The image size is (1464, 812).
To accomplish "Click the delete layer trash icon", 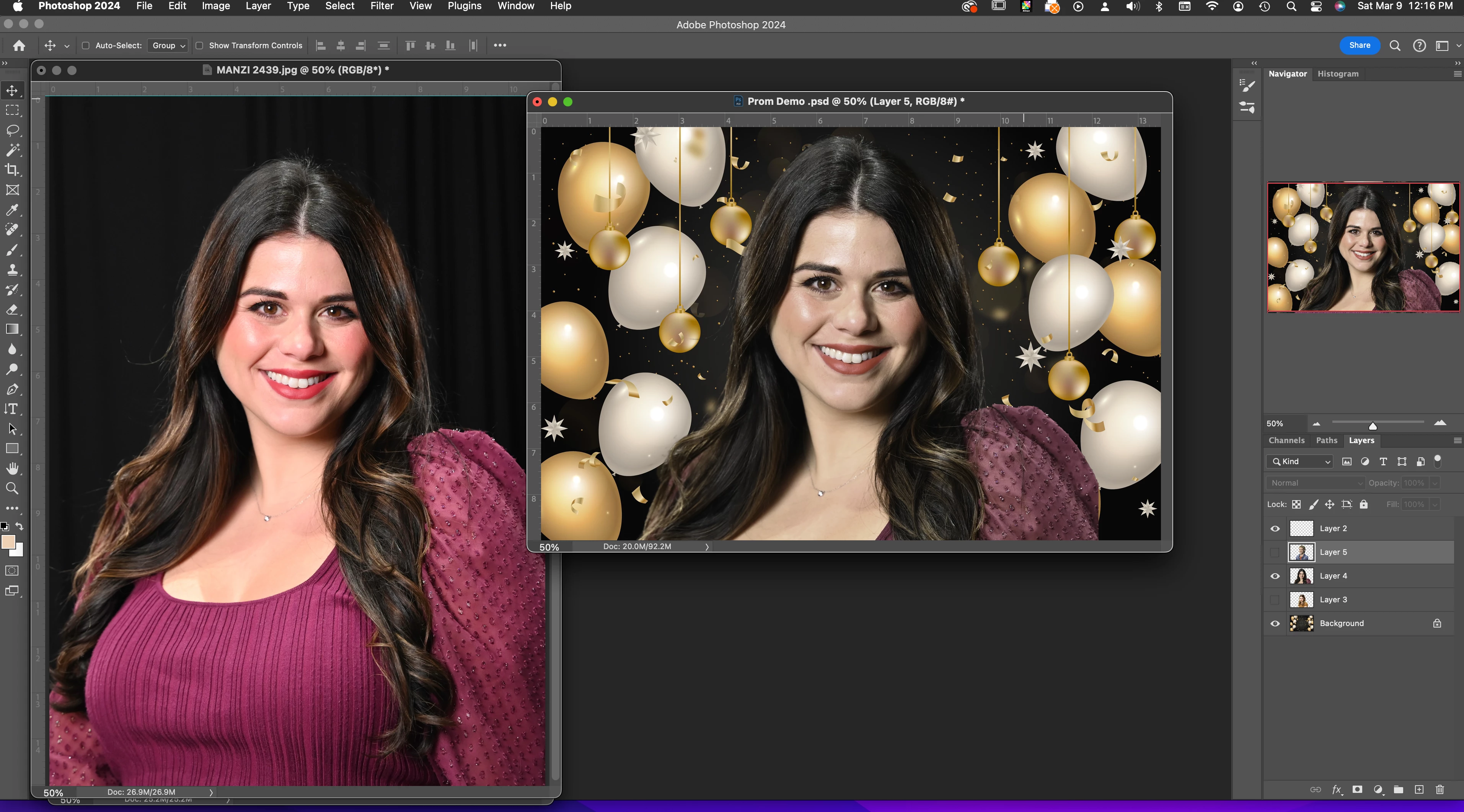I will [x=1440, y=789].
